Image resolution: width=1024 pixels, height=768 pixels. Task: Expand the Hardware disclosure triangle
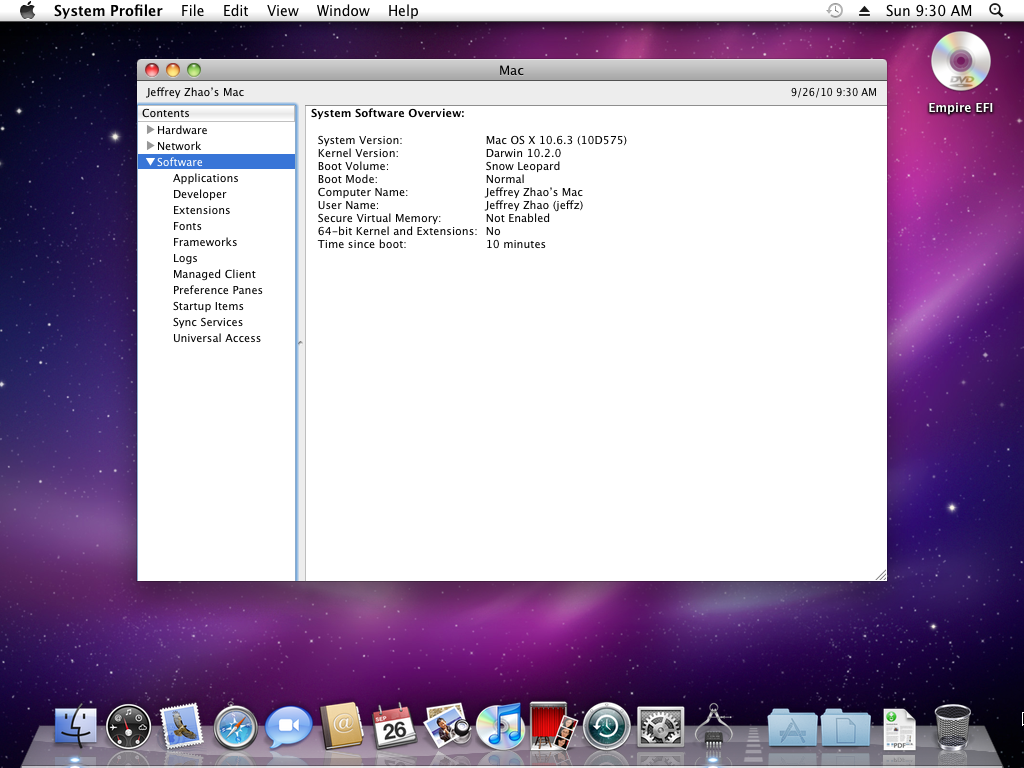[x=151, y=129]
